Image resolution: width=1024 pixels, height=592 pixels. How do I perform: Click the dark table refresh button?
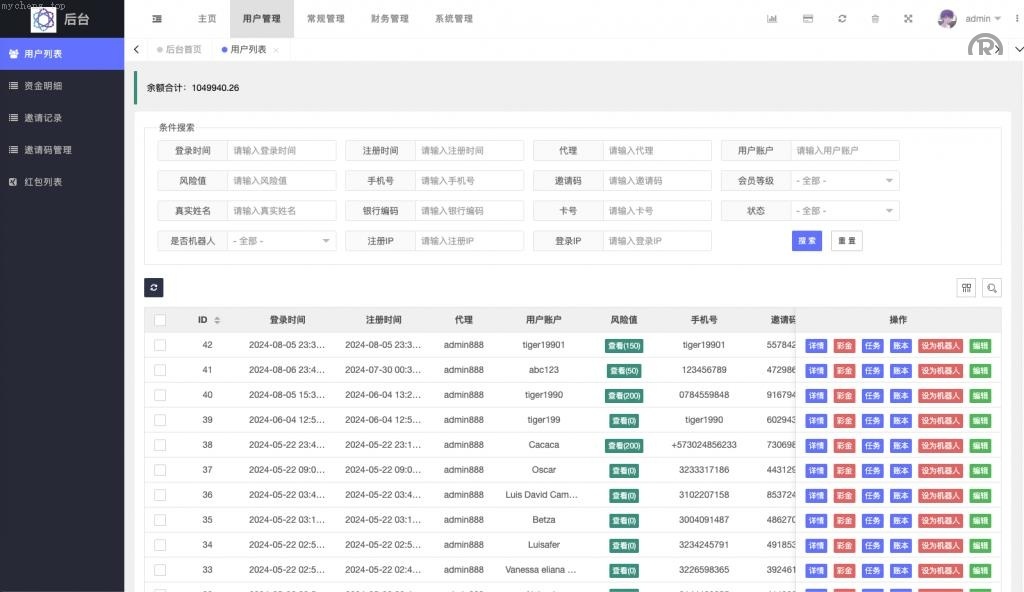point(154,288)
